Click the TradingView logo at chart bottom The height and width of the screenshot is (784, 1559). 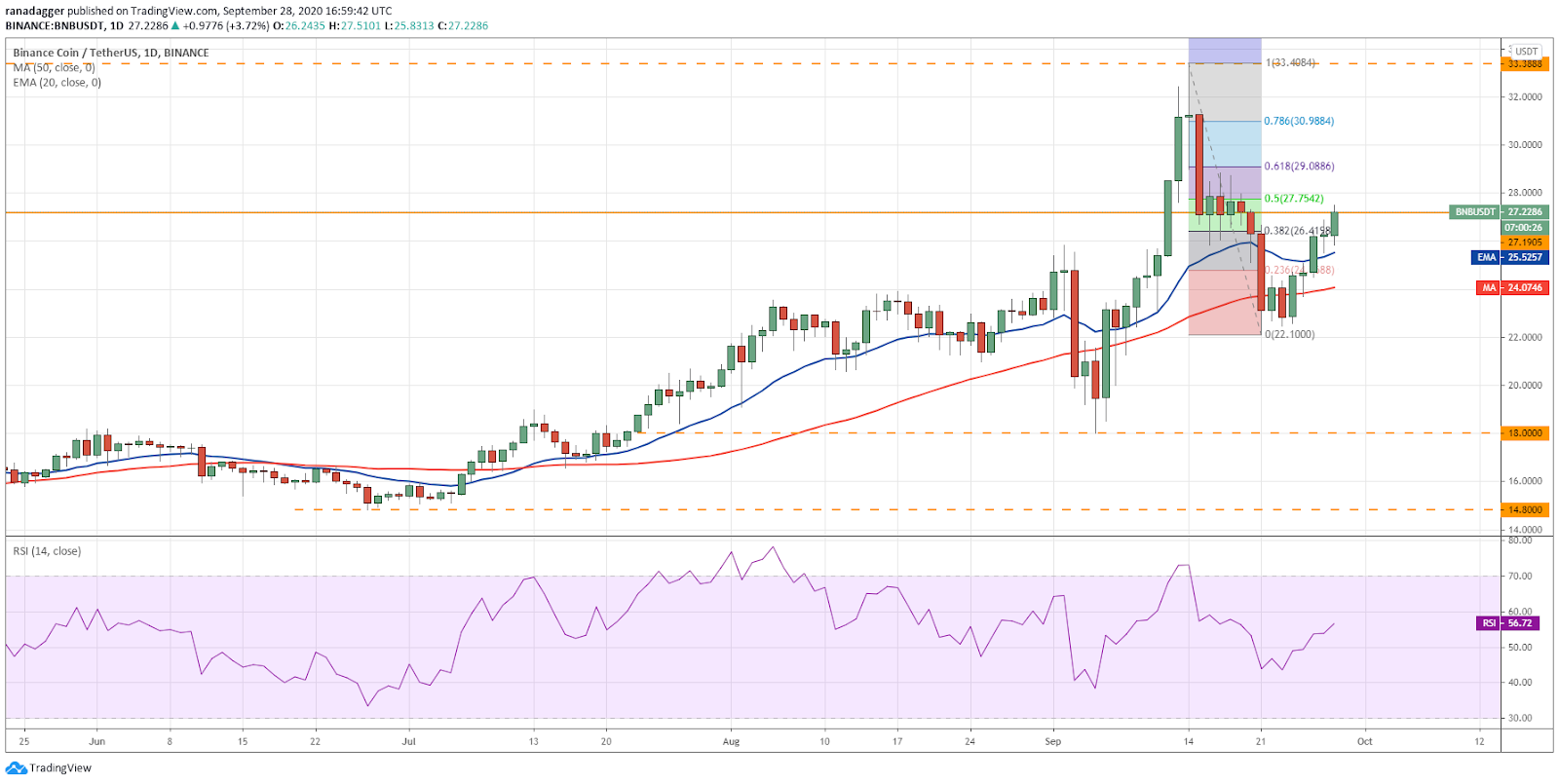coord(49,767)
